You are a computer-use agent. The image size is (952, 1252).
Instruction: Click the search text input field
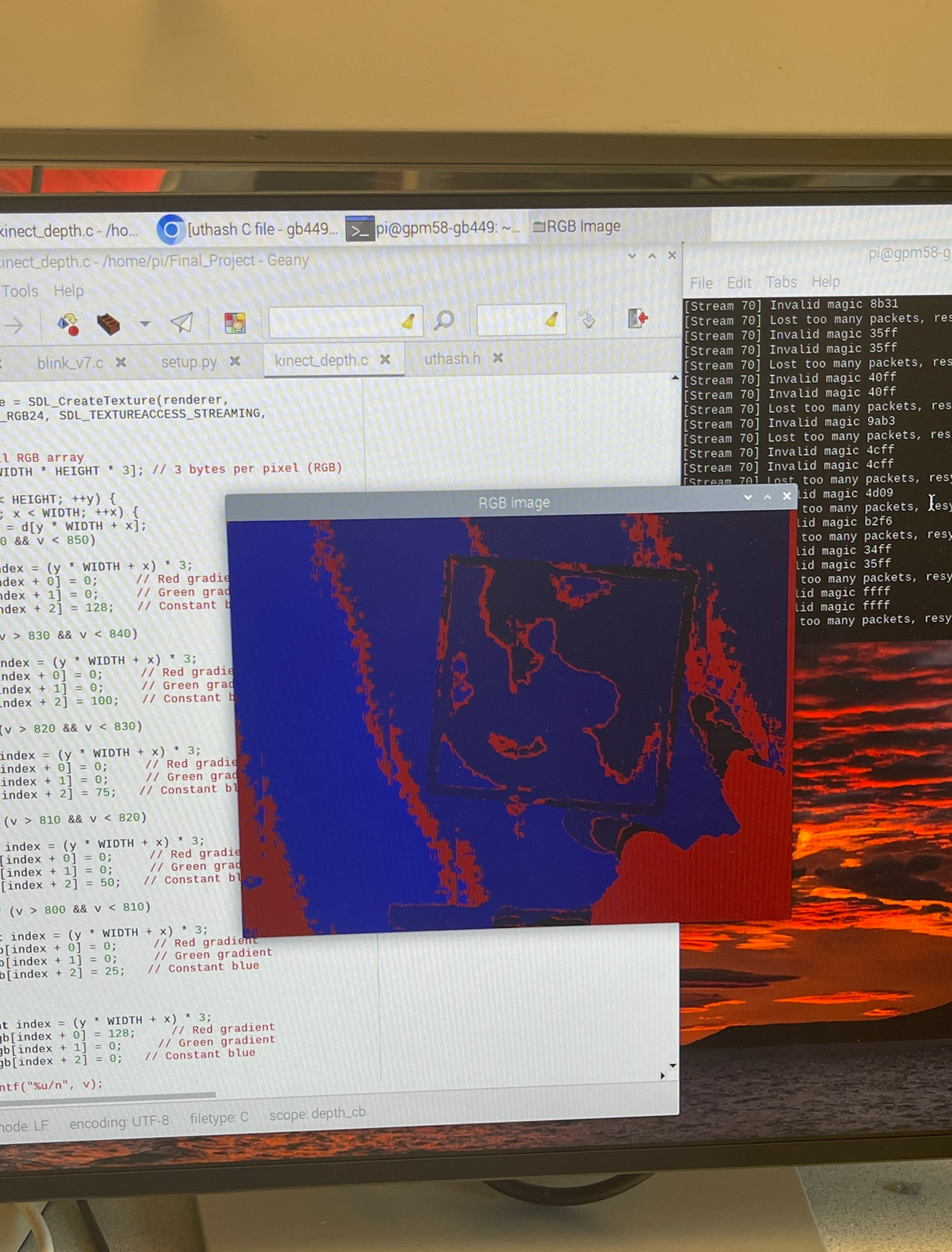click(x=334, y=322)
